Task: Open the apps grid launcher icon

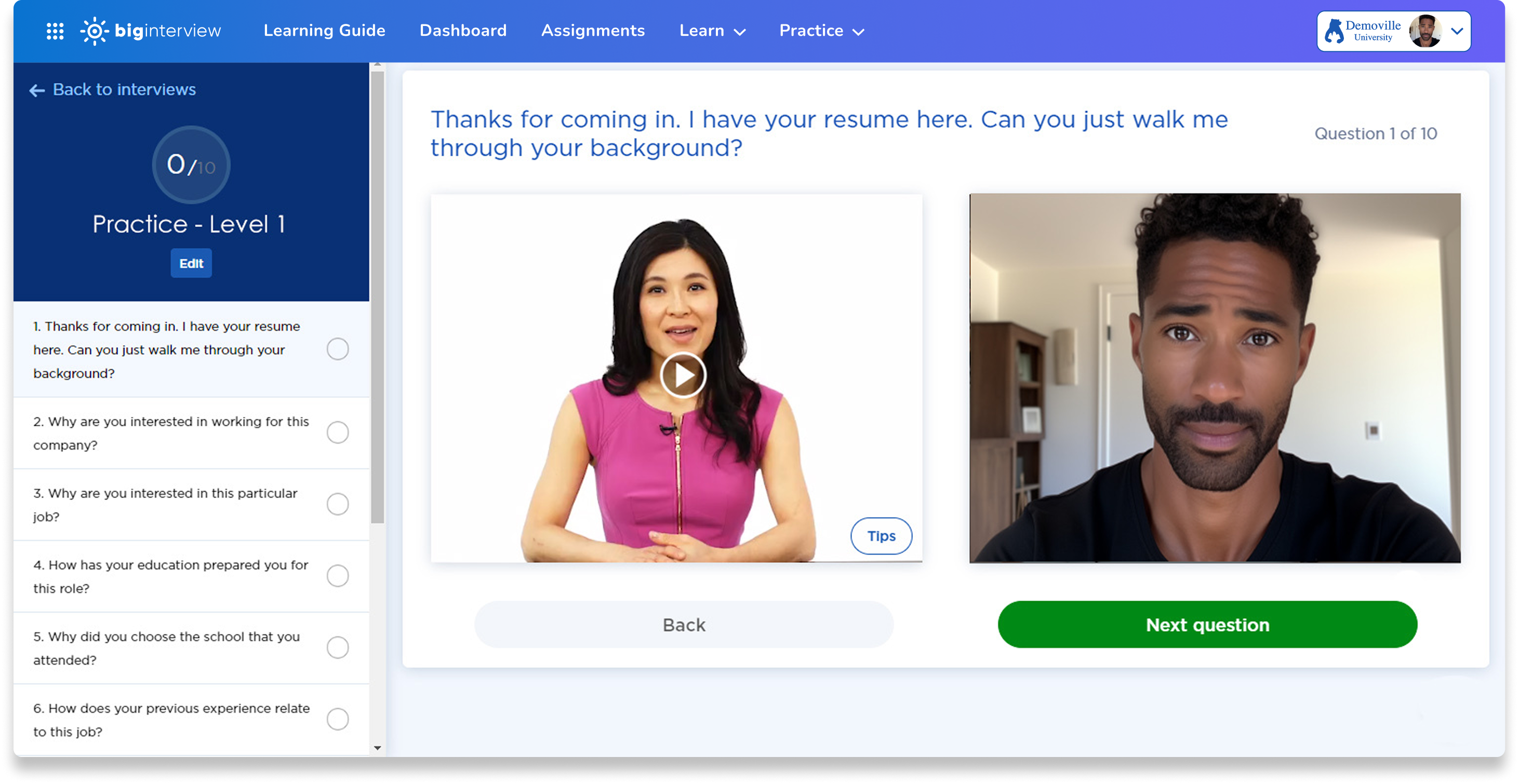Action: click(55, 31)
